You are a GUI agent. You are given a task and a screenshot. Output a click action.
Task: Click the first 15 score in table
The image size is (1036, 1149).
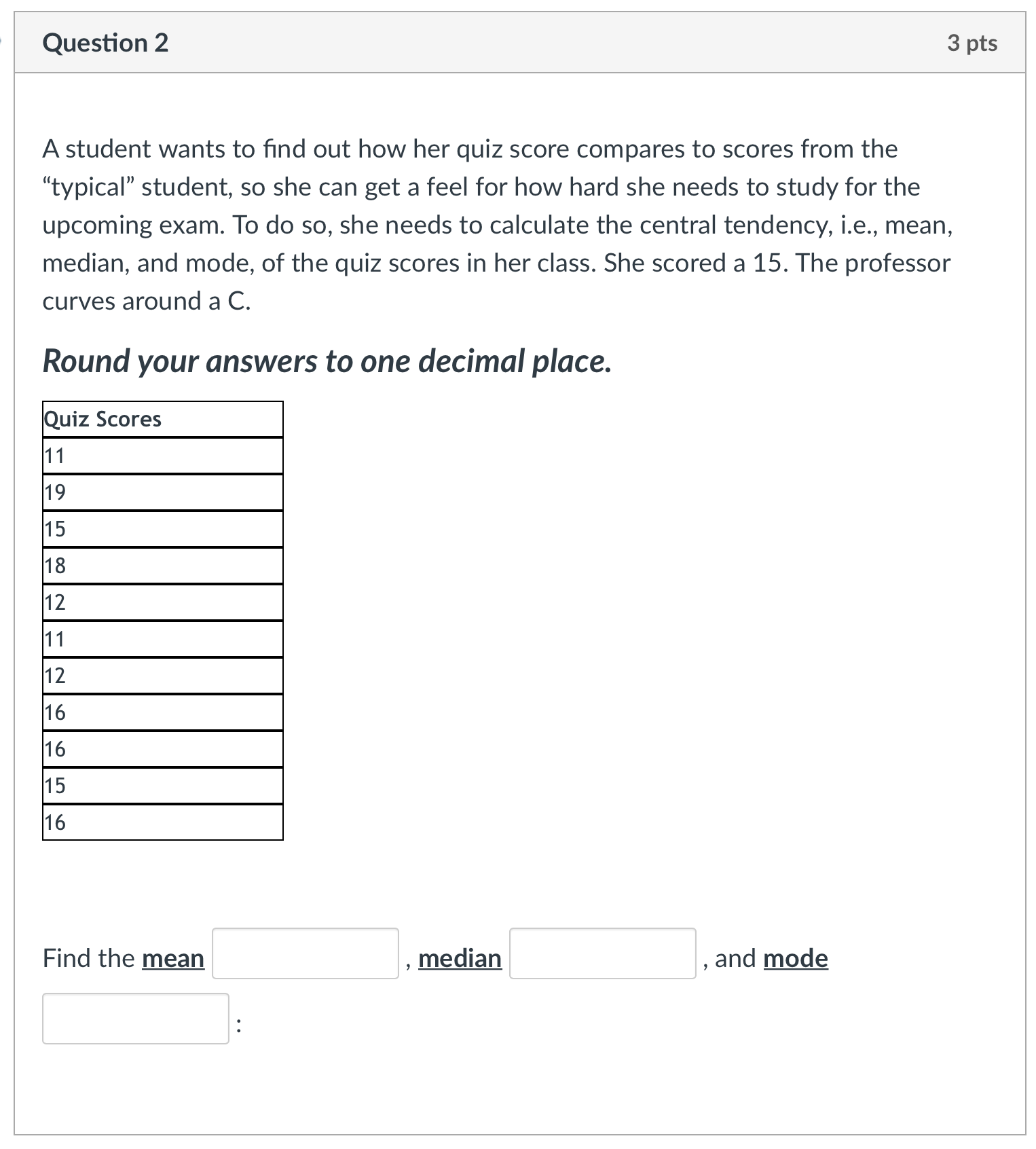(x=54, y=530)
